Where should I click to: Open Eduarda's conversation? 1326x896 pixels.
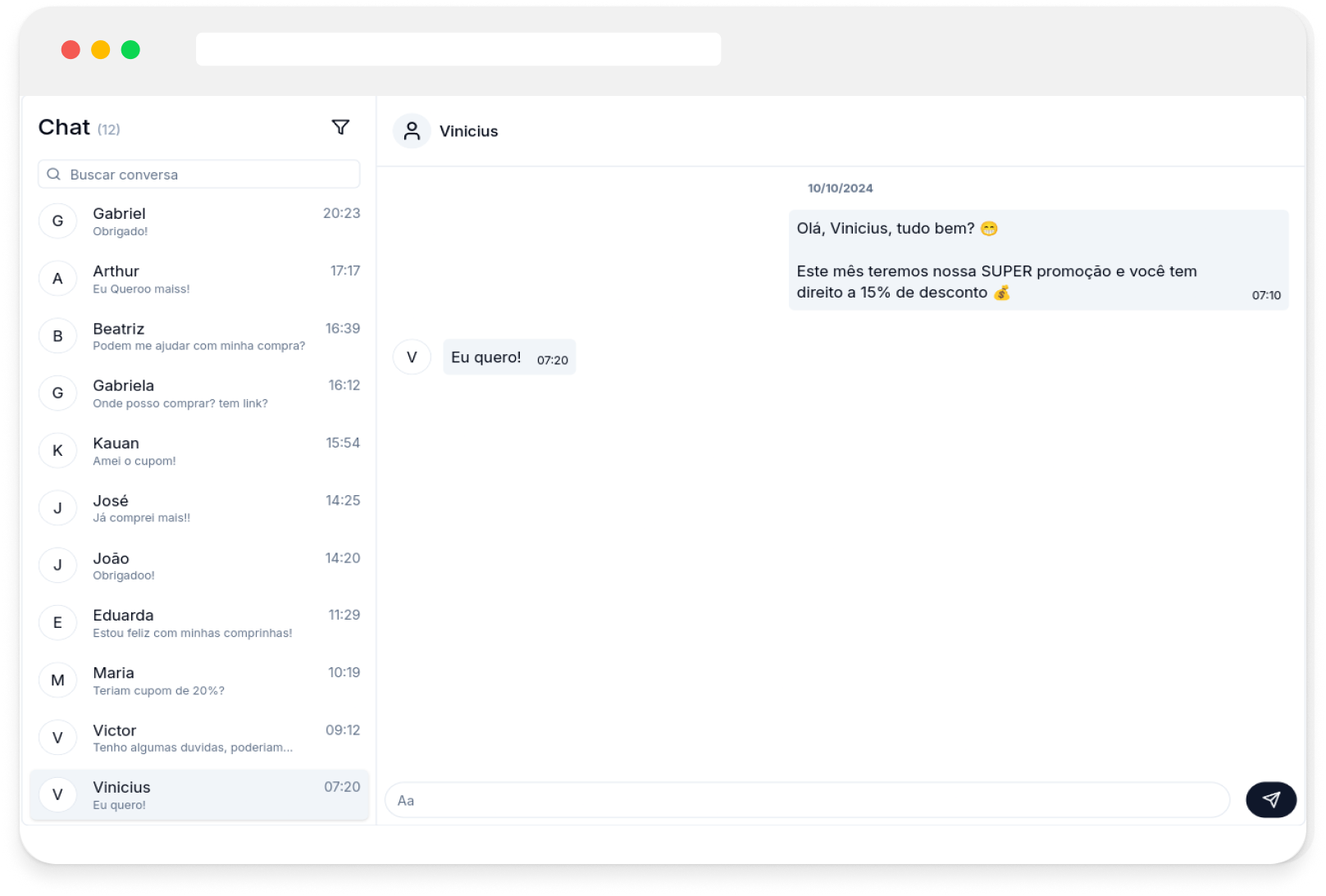(x=199, y=622)
